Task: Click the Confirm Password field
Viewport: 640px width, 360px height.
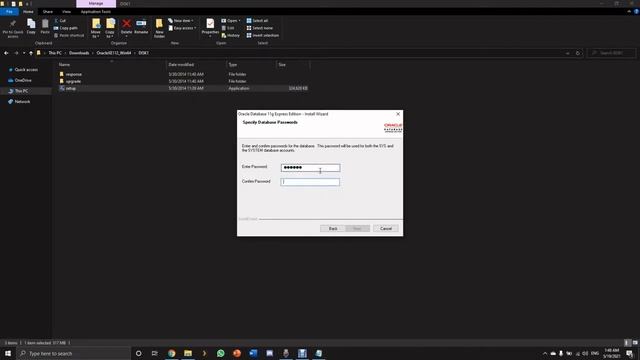Action: (x=310, y=182)
